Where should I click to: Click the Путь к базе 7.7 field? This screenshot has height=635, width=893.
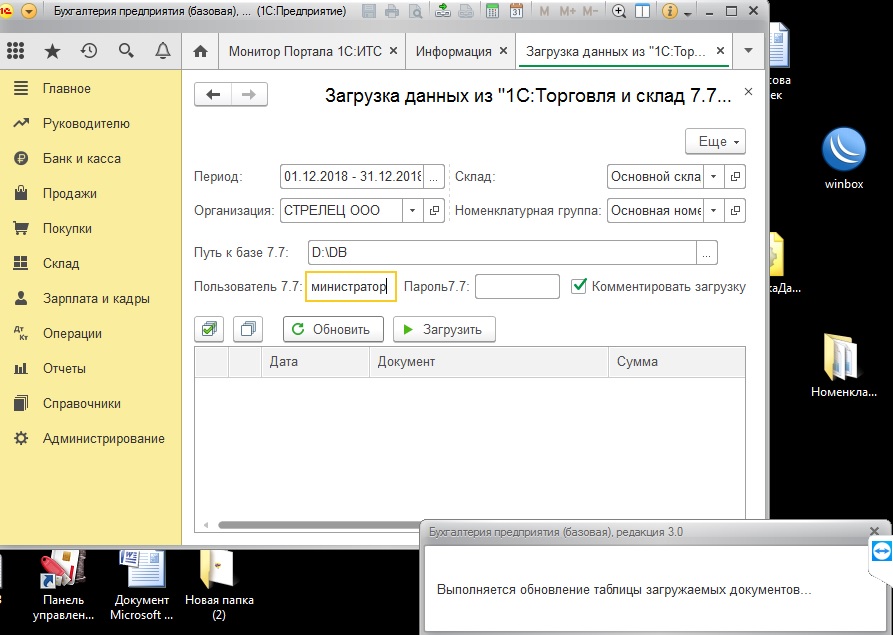pyautogui.click(x=502, y=252)
